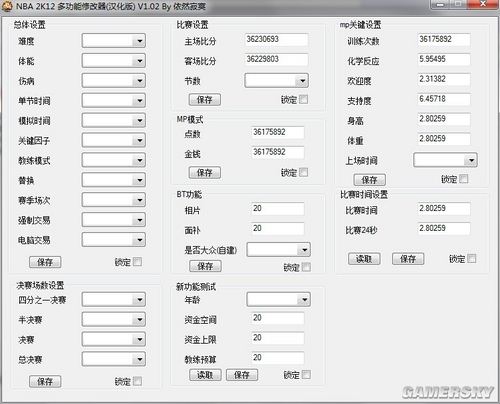Save the 决赛场数设置 values
500x404 pixels.
click(x=45, y=381)
